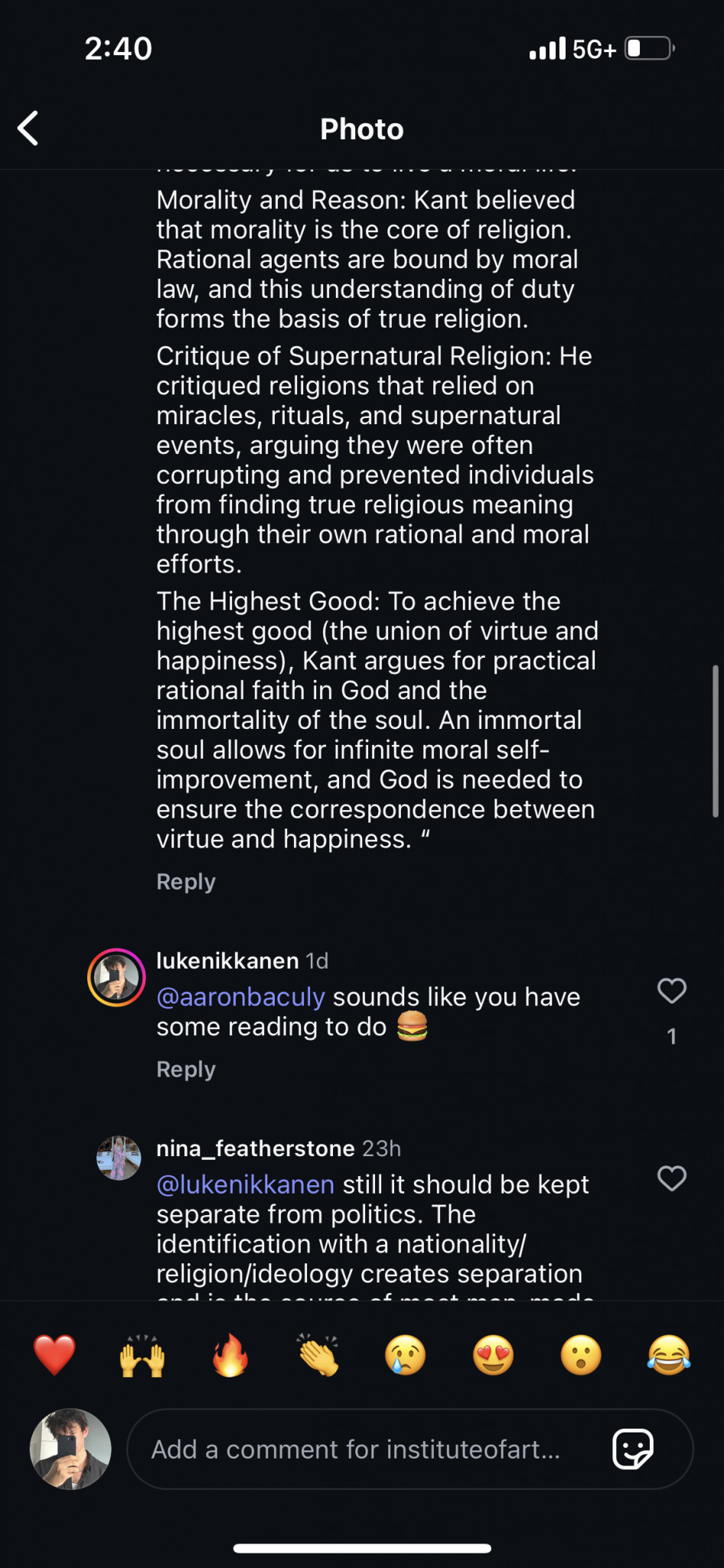This screenshot has height=1568, width=724.
Task: React with the surprised face emoji
Action: [x=581, y=1355]
